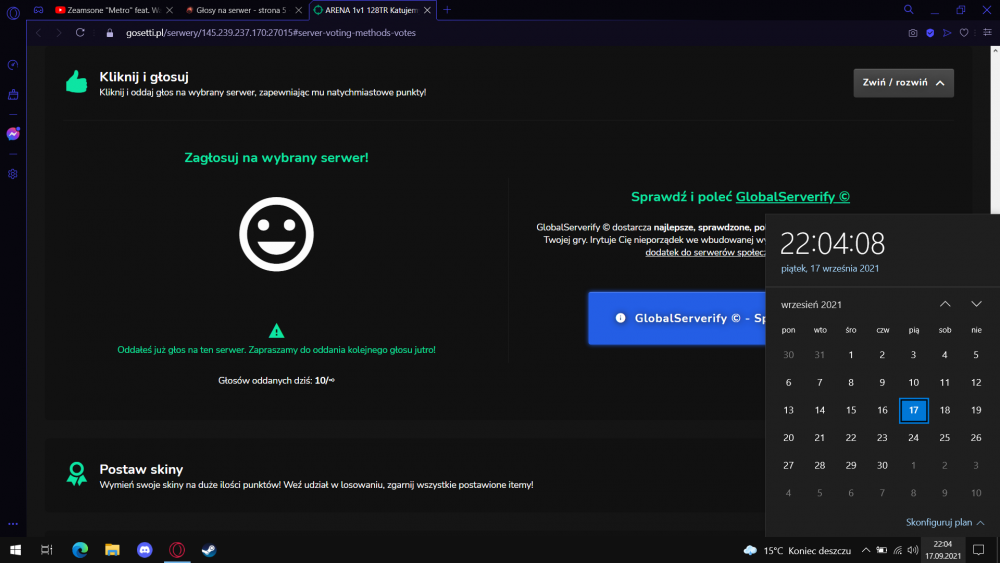The height and width of the screenshot is (563, 1000).
Task: Open Discord from the taskbar
Action: 145,550
